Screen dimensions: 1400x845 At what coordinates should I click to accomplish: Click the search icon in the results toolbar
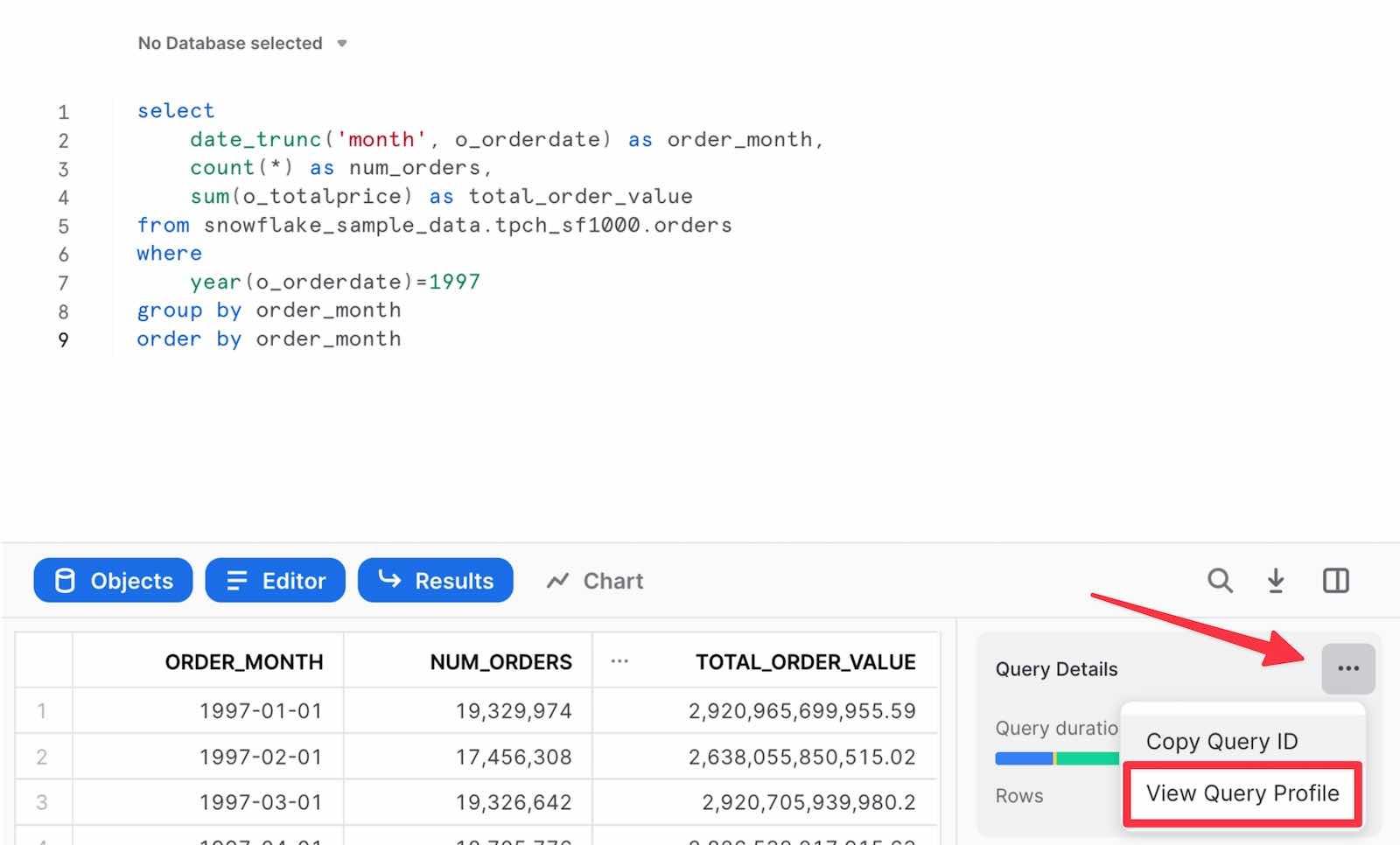point(1220,580)
